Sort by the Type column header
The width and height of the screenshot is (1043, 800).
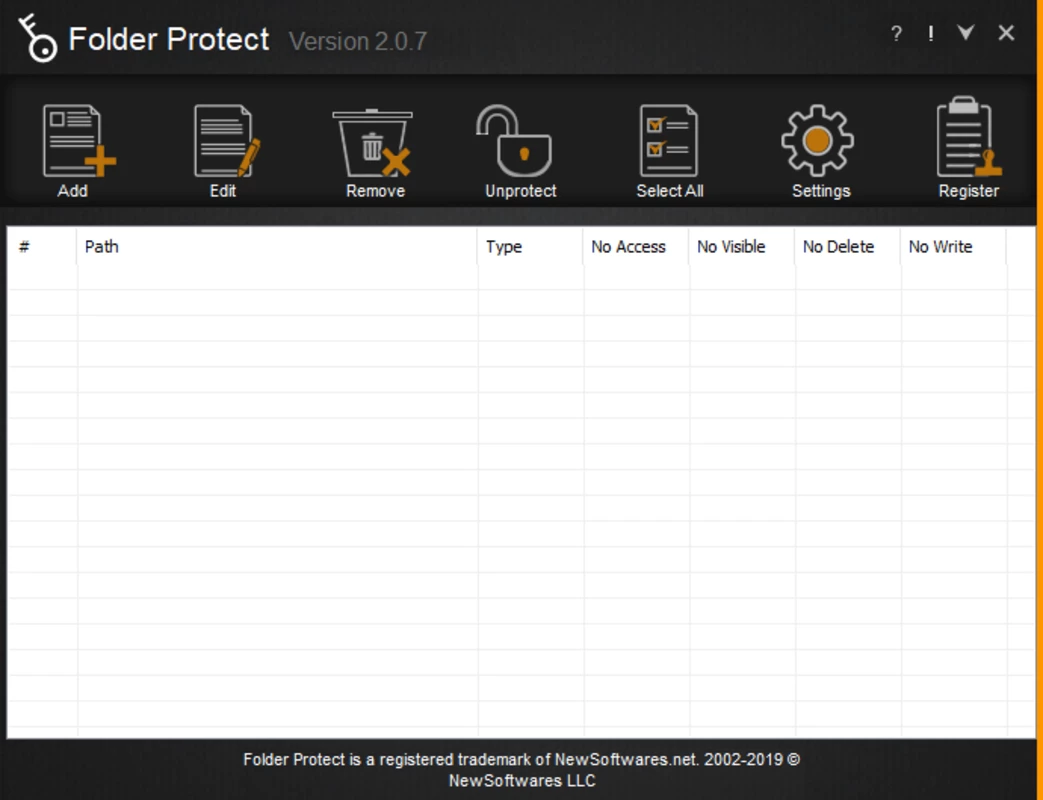(x=530, y=247)
